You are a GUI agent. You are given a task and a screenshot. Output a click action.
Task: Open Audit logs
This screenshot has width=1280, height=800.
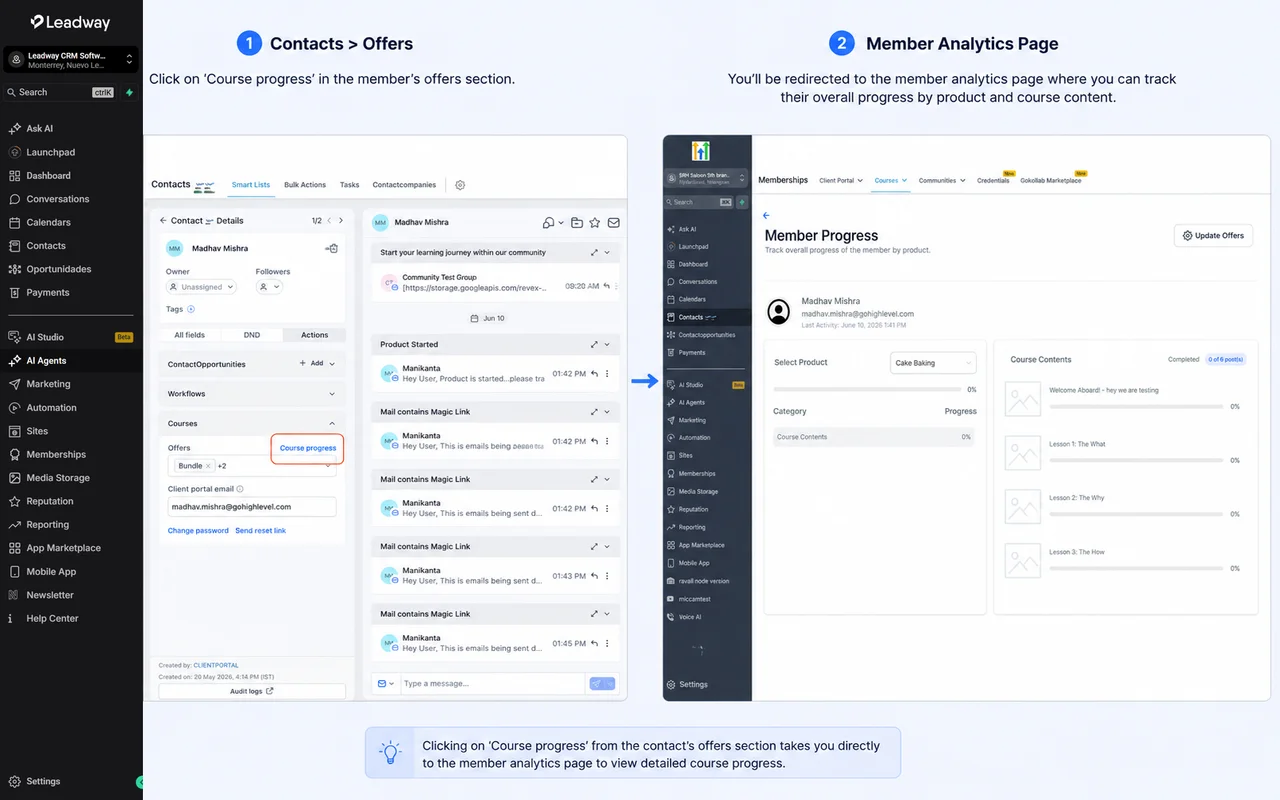[x=252, y=691]
